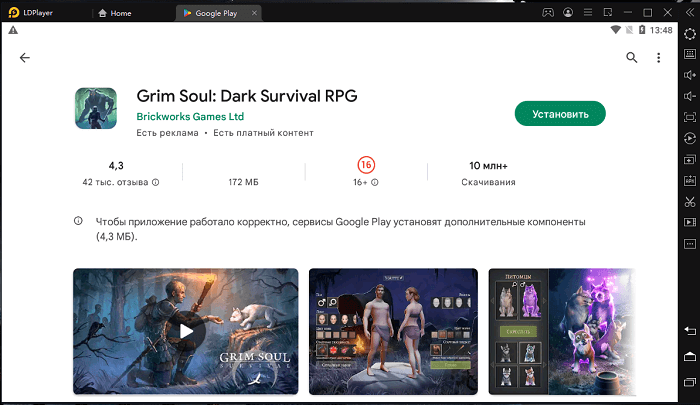Click the 4,3 rating value

[116, 166]
